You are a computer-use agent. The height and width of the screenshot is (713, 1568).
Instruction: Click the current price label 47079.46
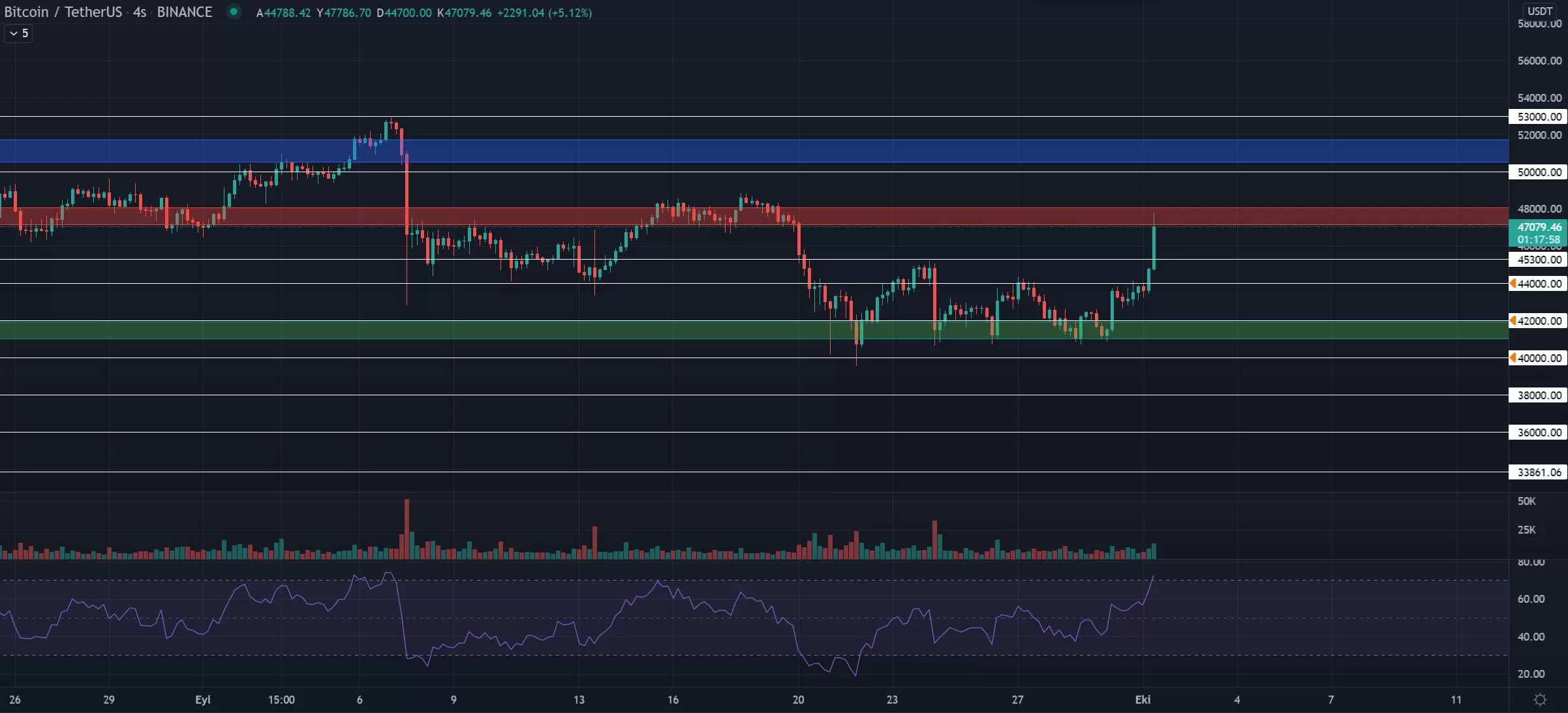coord(1539,227)
